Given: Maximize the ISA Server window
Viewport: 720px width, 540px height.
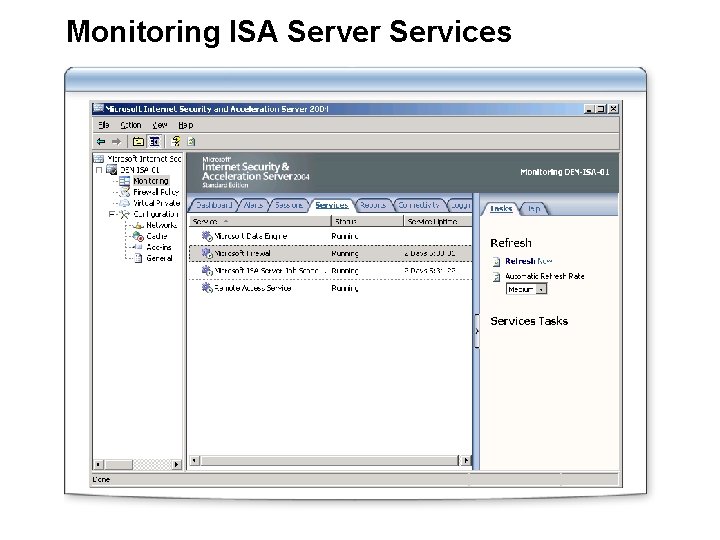Looking at the screenshot, I should pyautogui.click(x=601, y=109).
